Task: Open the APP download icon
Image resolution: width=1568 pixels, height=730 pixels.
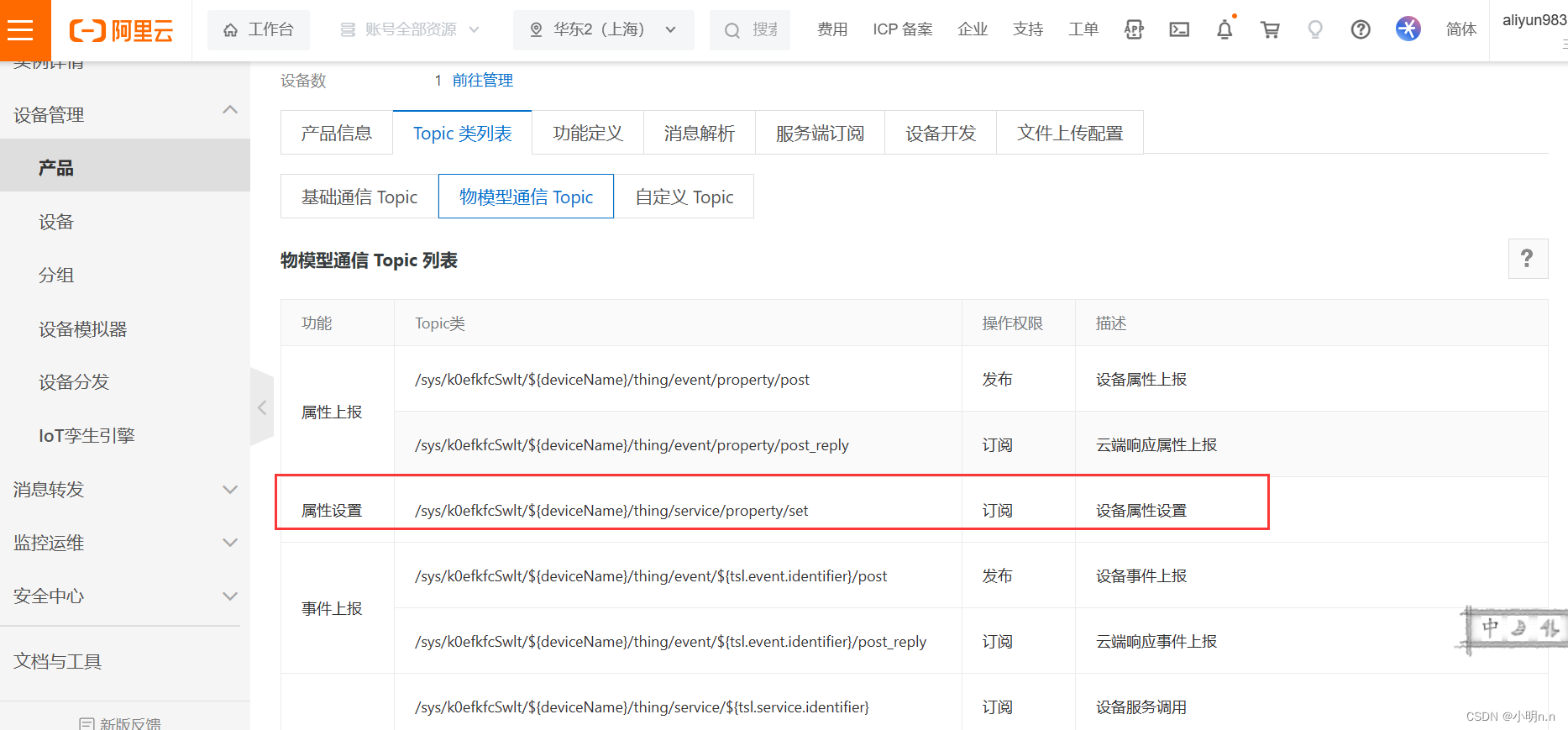Action: pos(1134,30)
